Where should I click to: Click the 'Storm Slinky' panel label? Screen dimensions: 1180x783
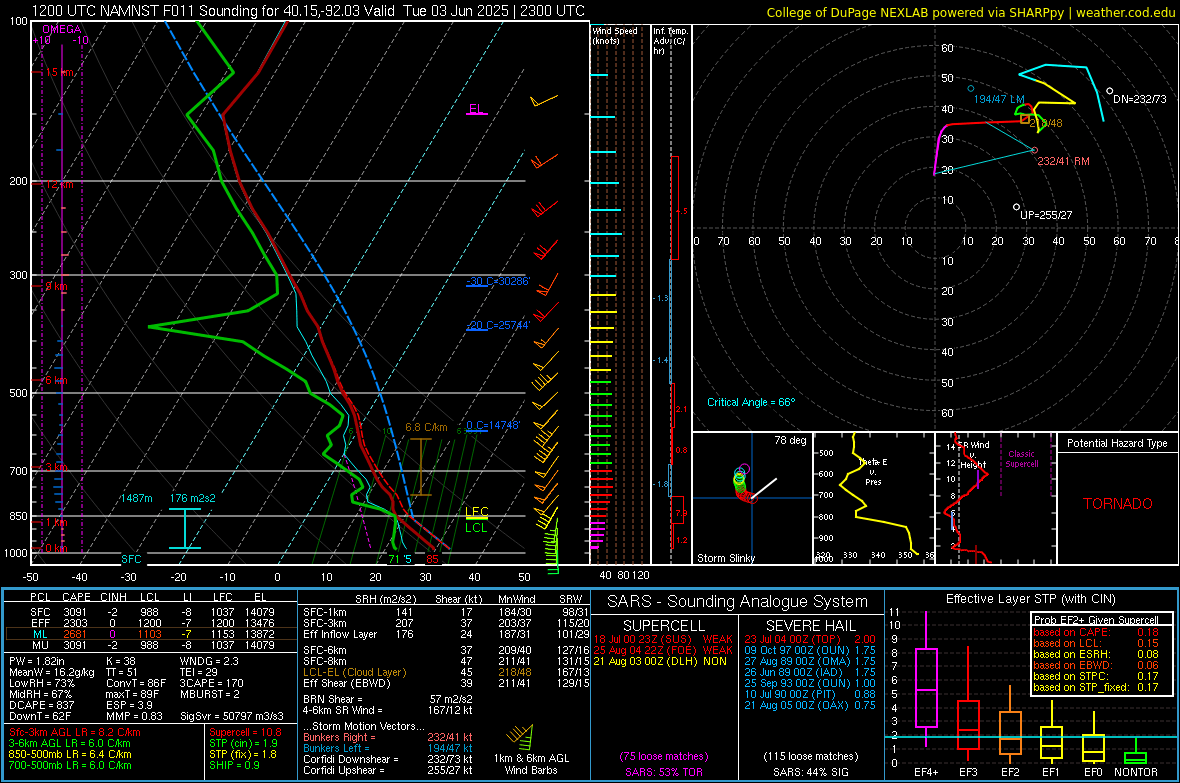tap(726, 558)
